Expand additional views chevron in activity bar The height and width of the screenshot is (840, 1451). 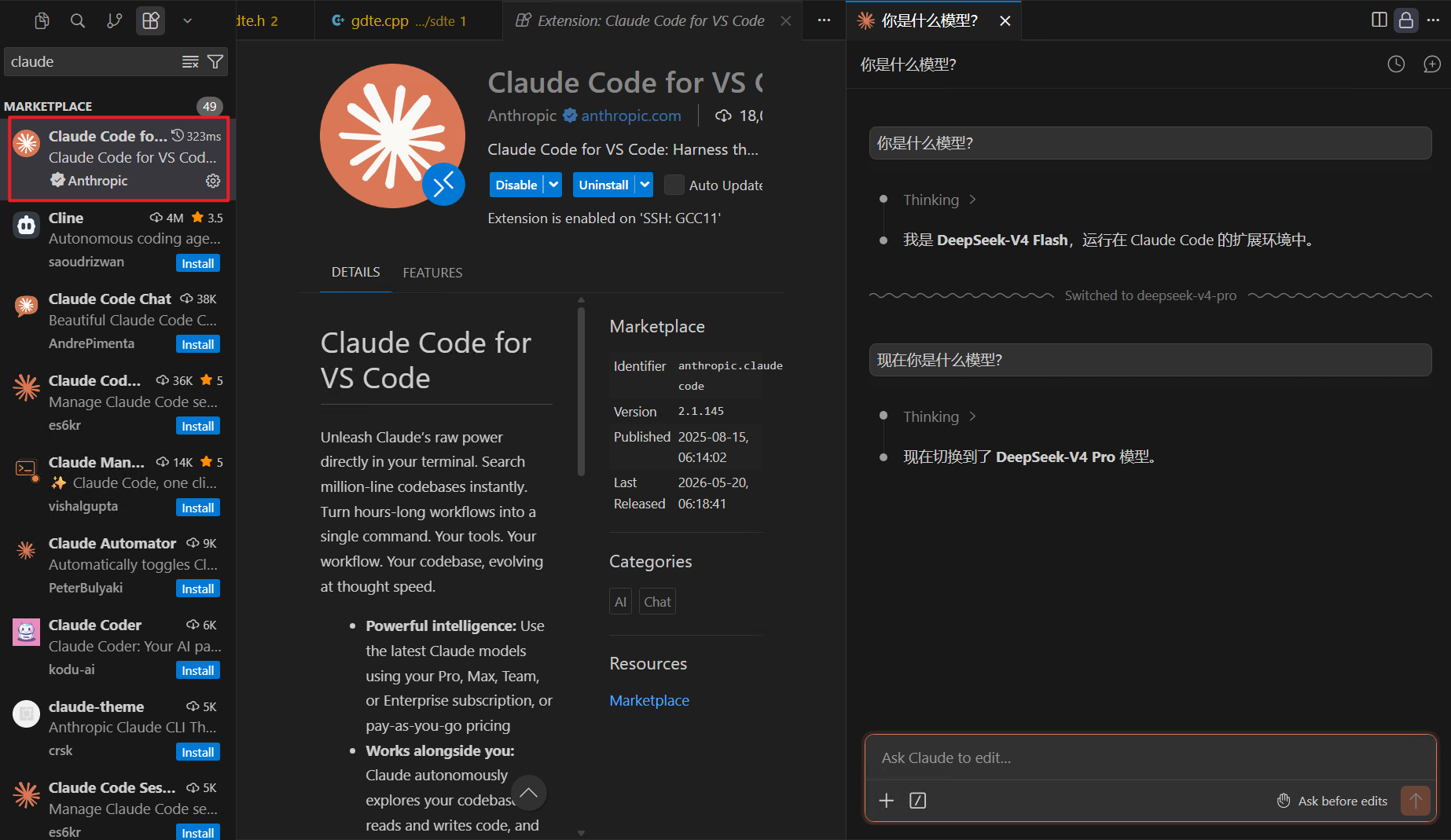187,20
